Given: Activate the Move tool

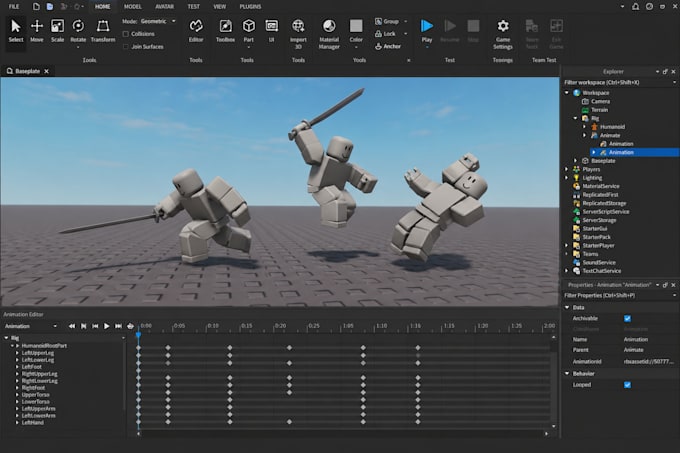Looking at the screenshot, I should (37, 31).
